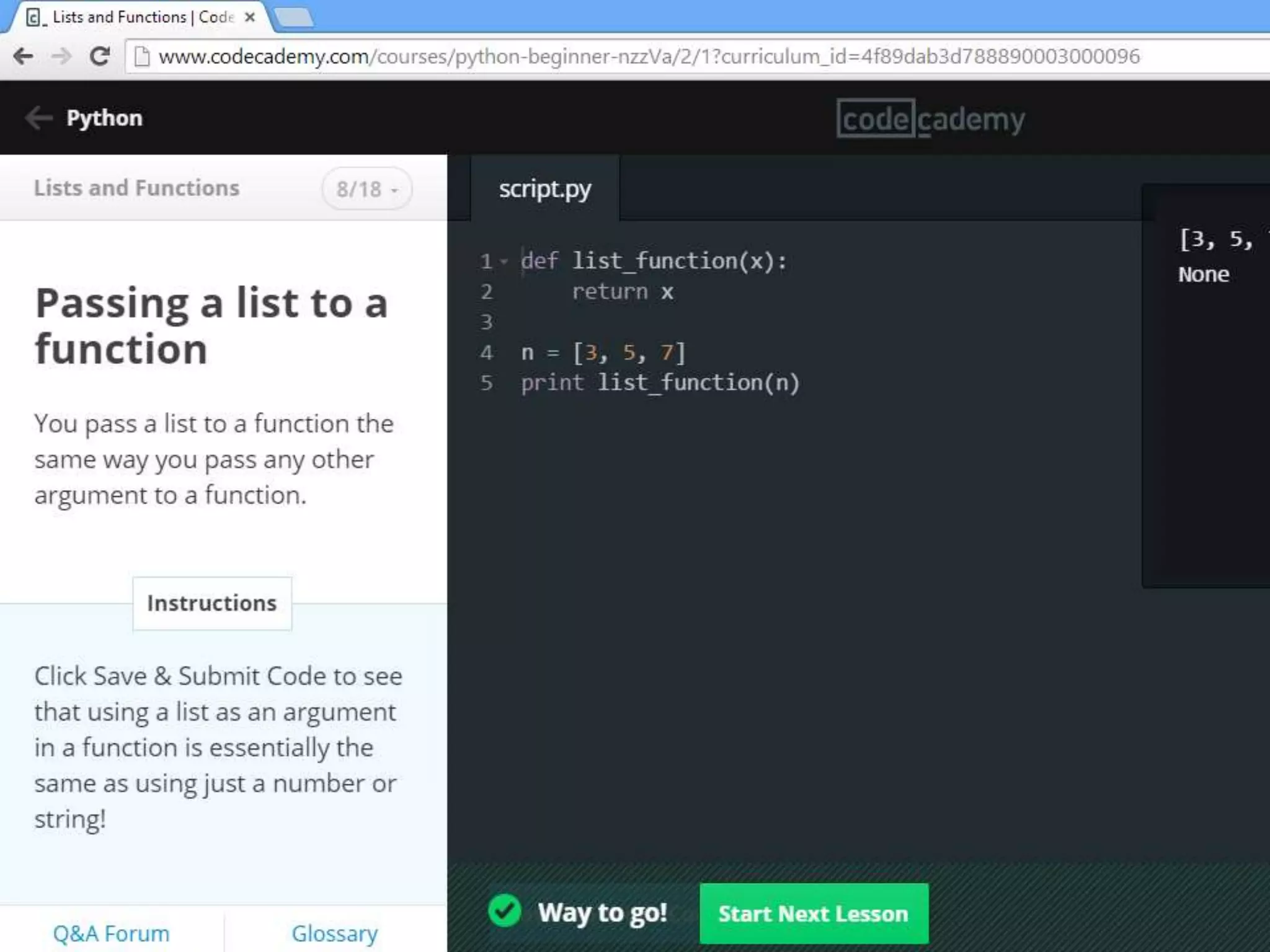Click the Instructions section tab
Screen dimensions: 1270x952
(x=211, y=603)
